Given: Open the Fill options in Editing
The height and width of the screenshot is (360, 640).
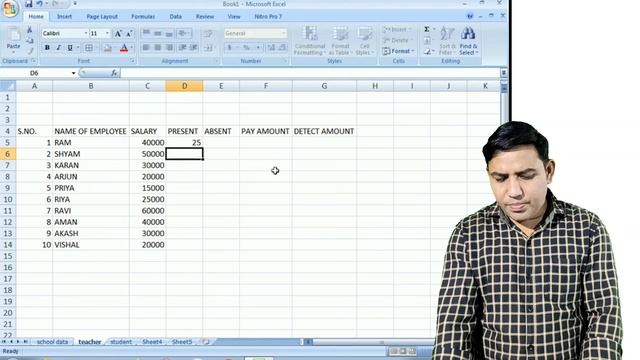Looking at the screenshot, I should 427,40.
